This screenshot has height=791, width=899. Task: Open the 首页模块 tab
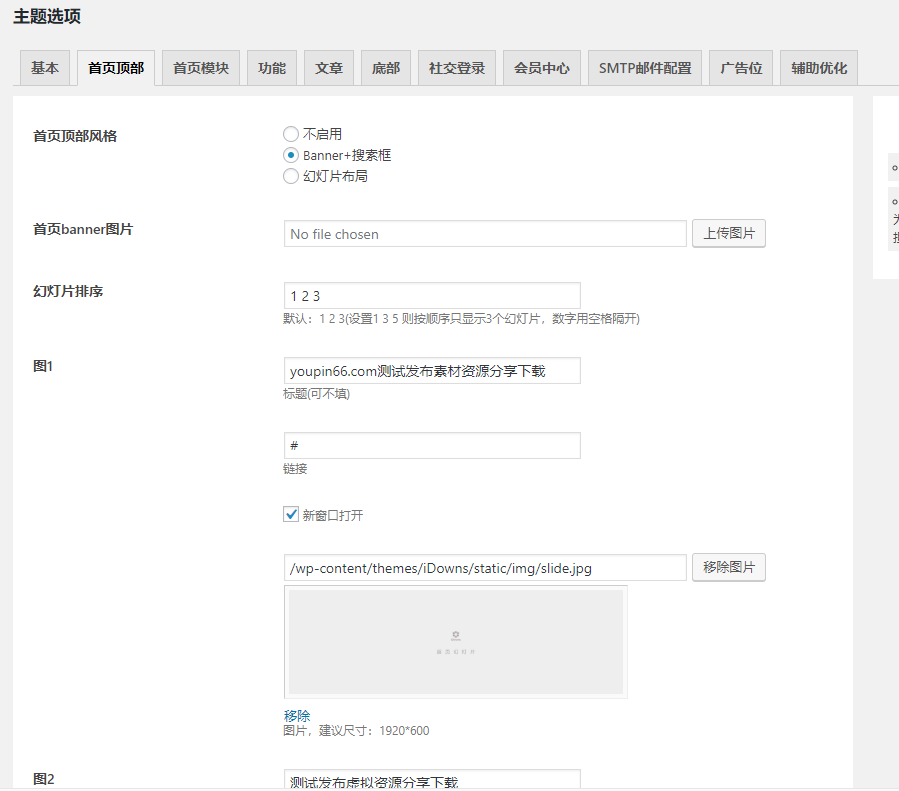[199, 67]
